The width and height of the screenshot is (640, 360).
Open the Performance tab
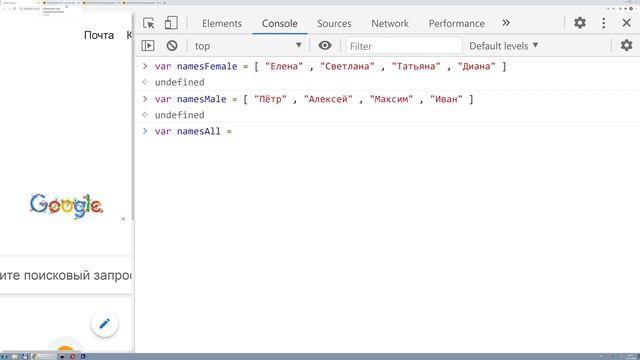(x=456, y=24)
